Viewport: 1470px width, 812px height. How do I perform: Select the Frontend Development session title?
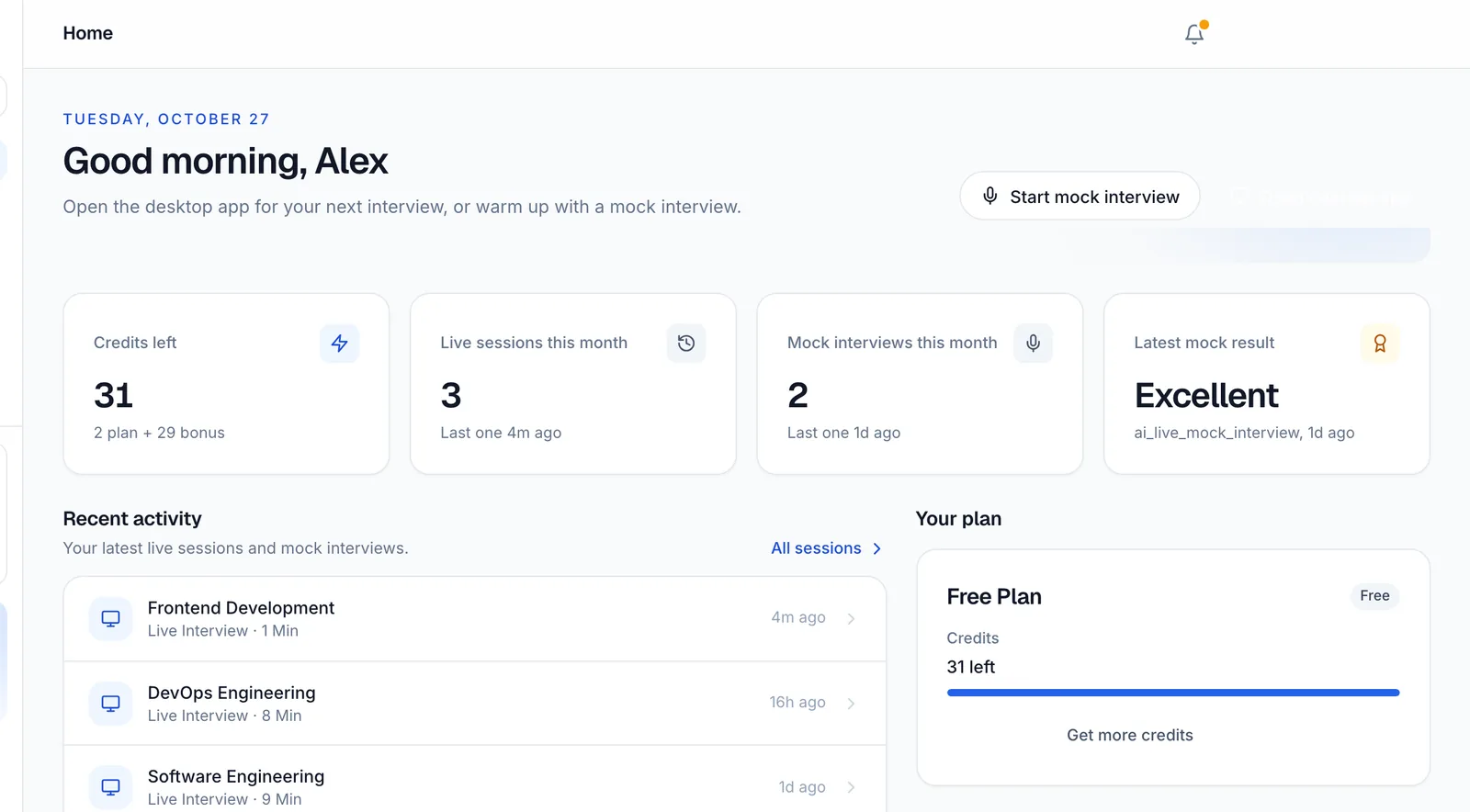(241, 608)
